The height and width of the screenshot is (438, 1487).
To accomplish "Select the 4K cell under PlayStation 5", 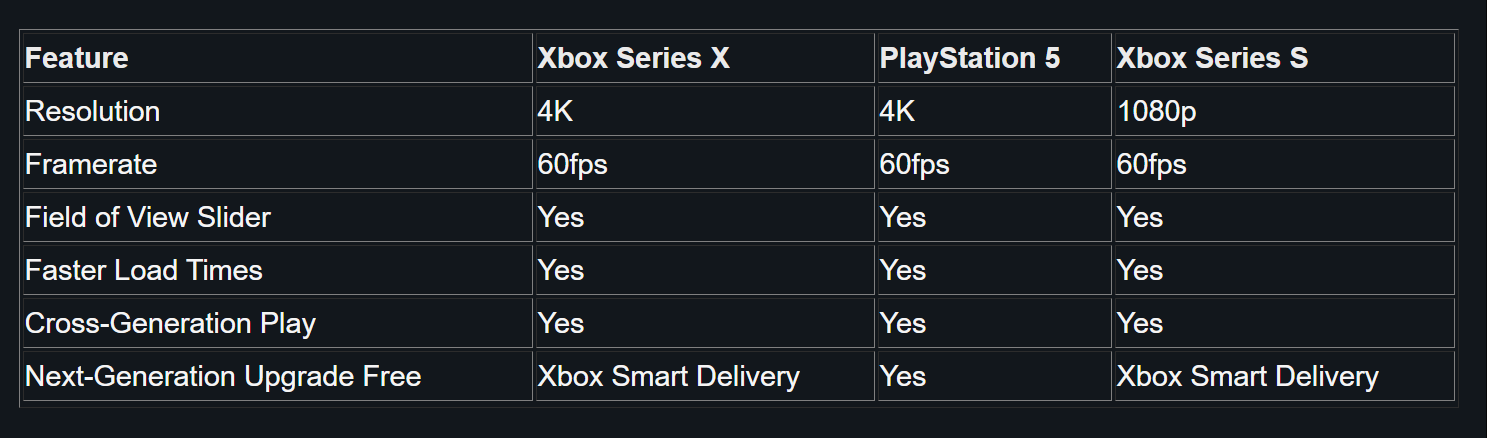I will 897,111.
